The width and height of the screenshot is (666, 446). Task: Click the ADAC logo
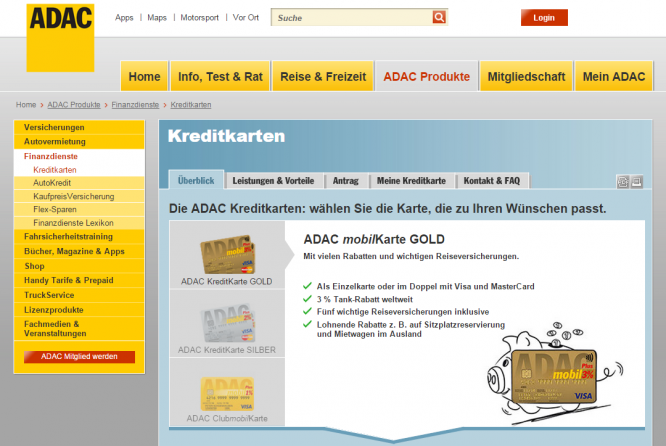point(60,38)
